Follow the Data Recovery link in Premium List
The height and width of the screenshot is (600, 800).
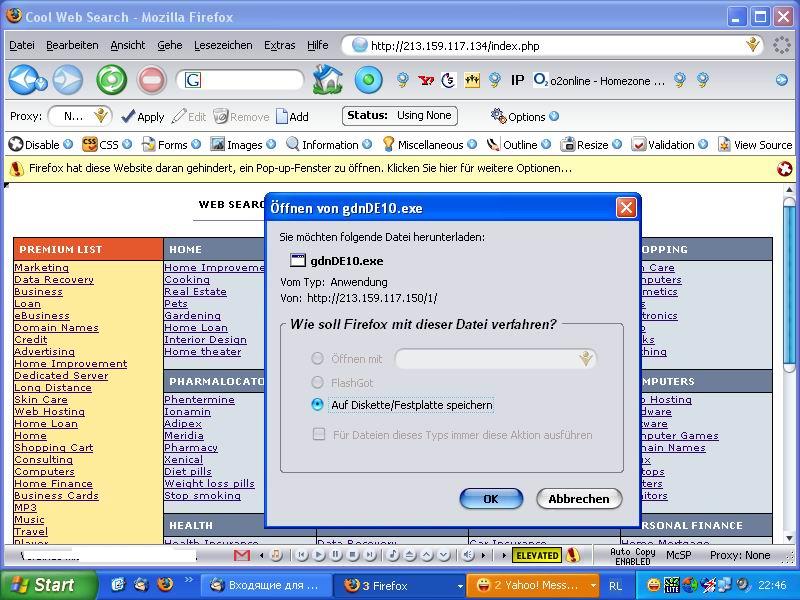(x=54, y=280)
